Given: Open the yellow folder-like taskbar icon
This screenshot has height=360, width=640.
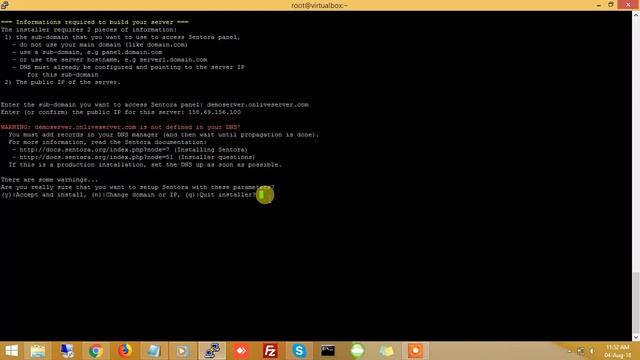Looking at the screenshot, I should 386,351.
